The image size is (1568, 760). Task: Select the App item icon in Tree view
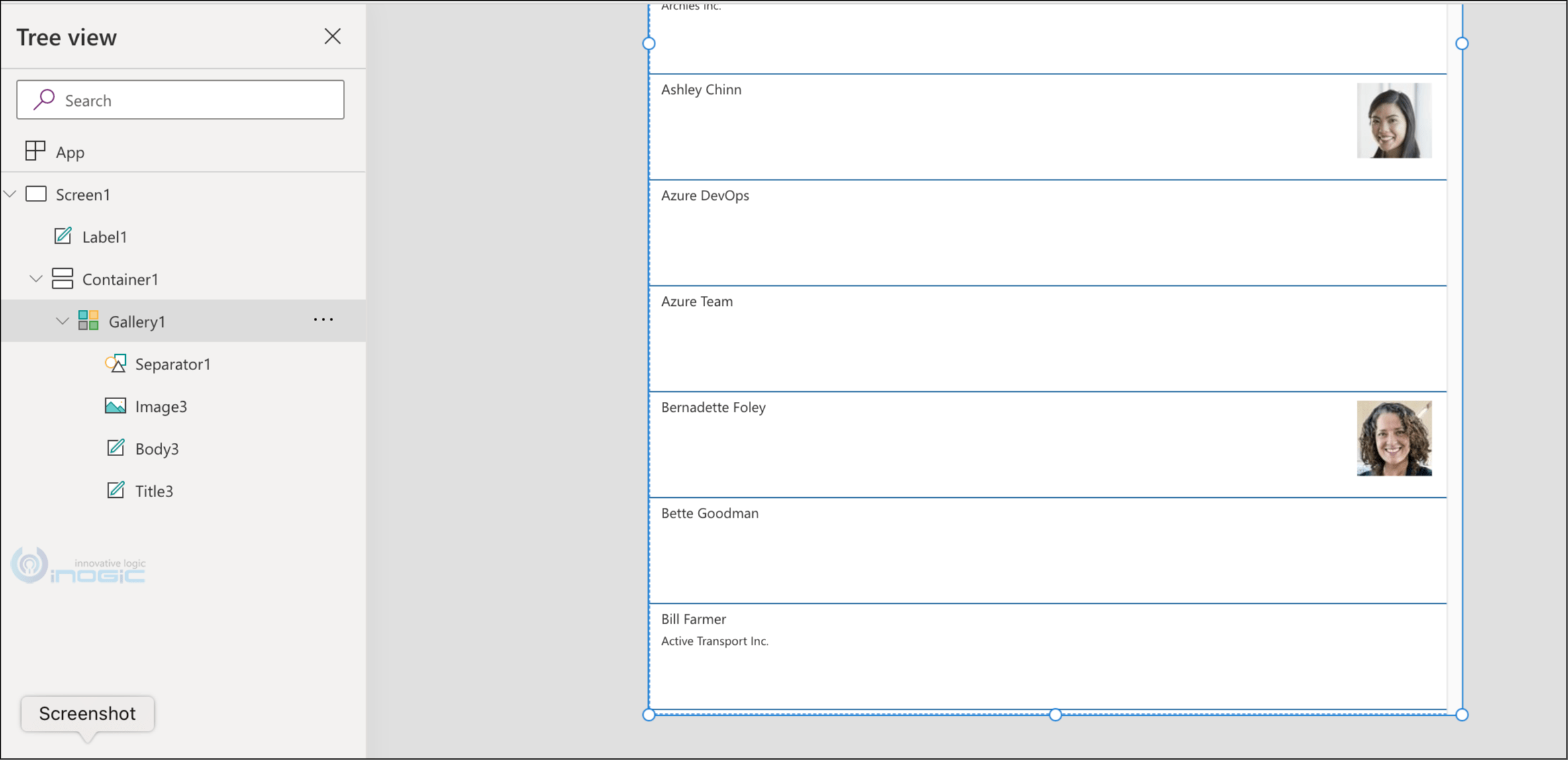34,150
